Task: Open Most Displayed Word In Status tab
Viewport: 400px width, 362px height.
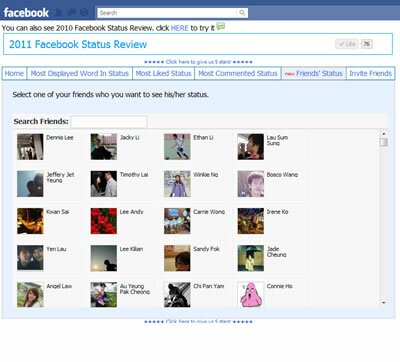Action: coord(80,74)
